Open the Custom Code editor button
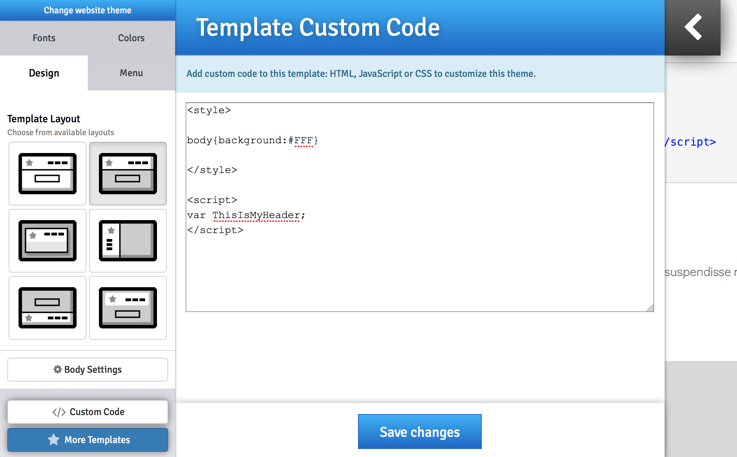This screenshot has height=457, width=737. click(87, 412)
